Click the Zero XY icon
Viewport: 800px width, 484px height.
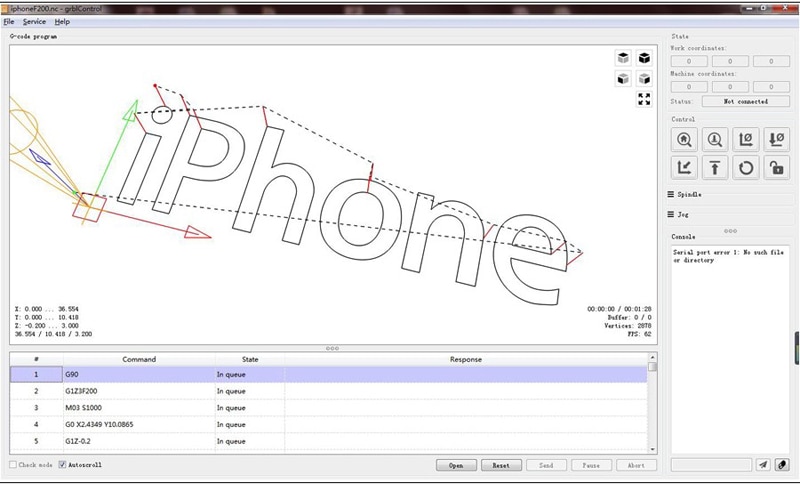745,139
